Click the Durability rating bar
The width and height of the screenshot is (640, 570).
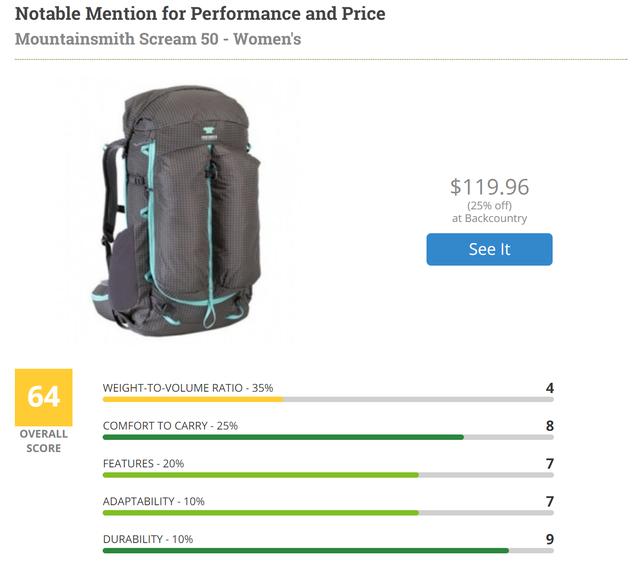click(x=328, y=550)
